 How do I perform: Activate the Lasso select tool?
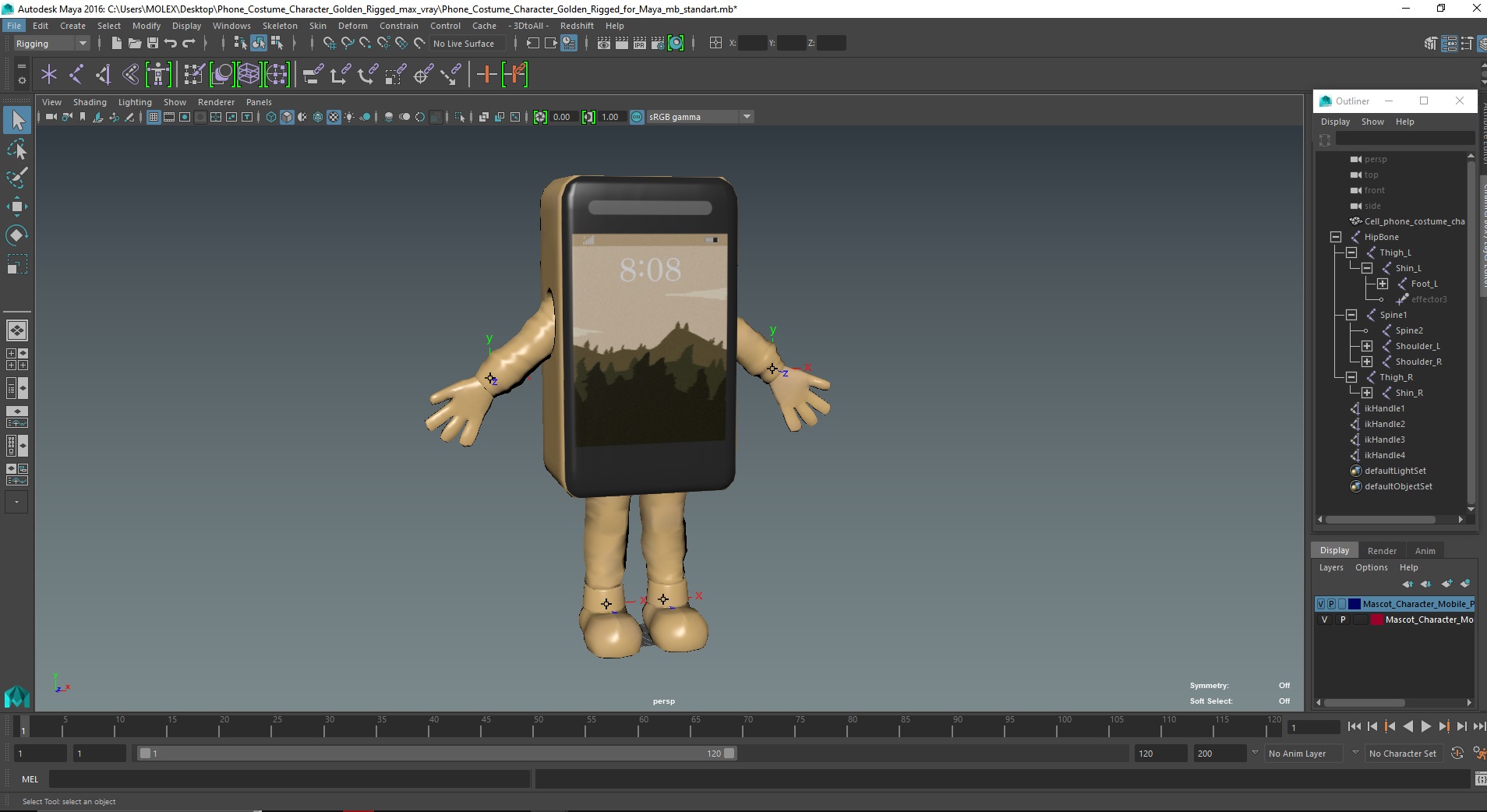[x=17, y=149]
